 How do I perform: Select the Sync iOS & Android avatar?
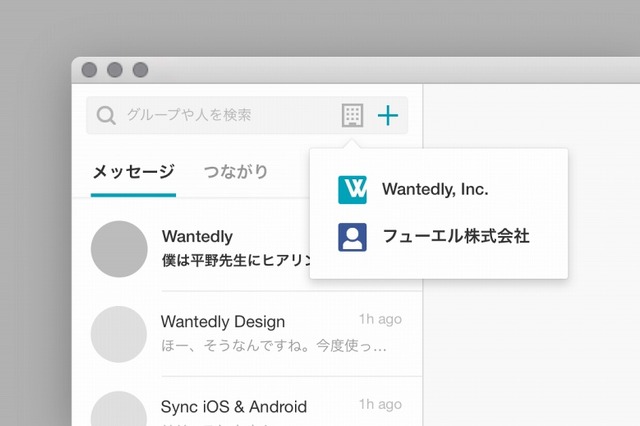(x=119, y=408)
